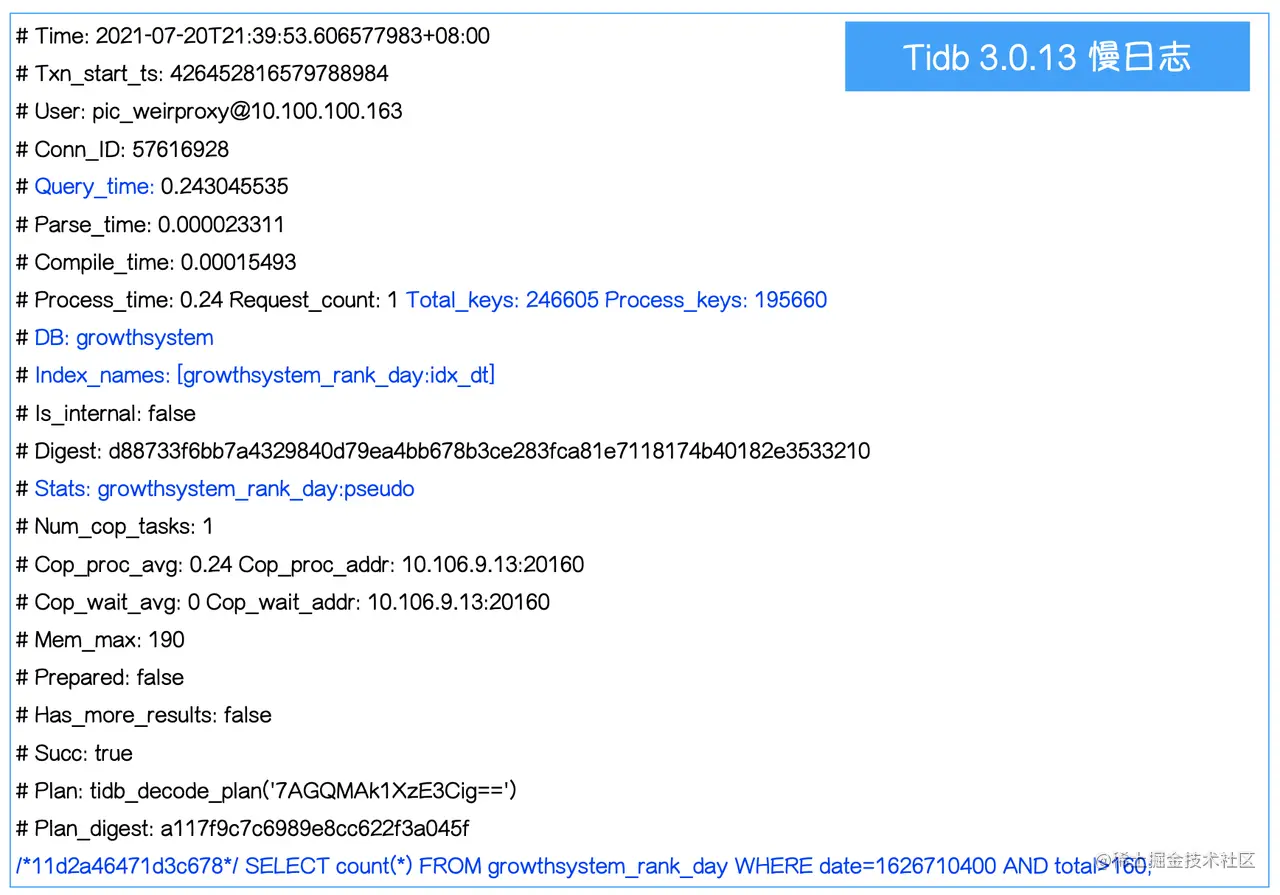Image resolution: width=1280 pixels, height=895 pixels.
Task: Click the Plan tidb_decode_plan line
Action: [266, 791]
